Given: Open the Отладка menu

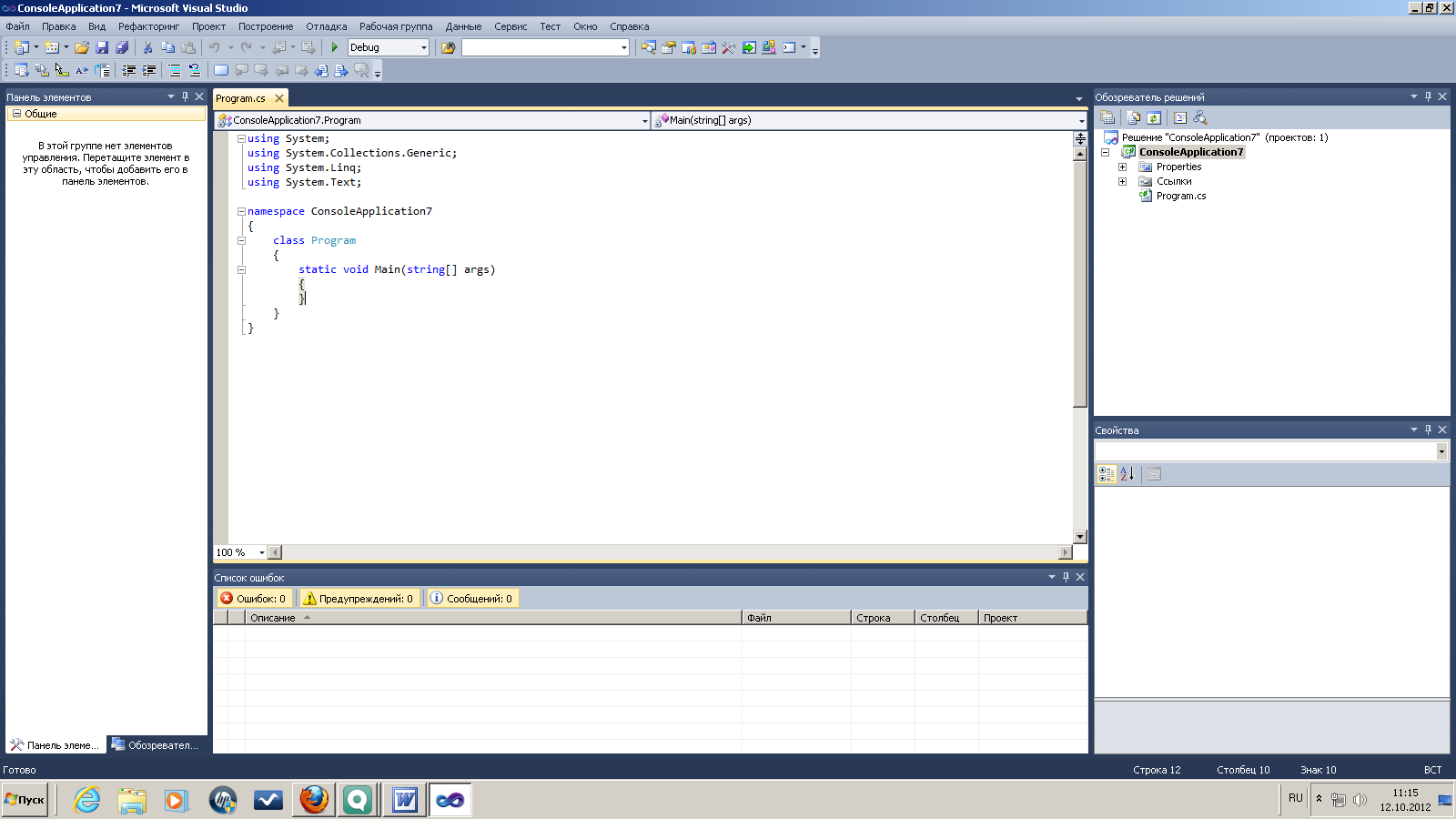Looking at the screenshot, I should pyautogui.click(x=326, y=26).
